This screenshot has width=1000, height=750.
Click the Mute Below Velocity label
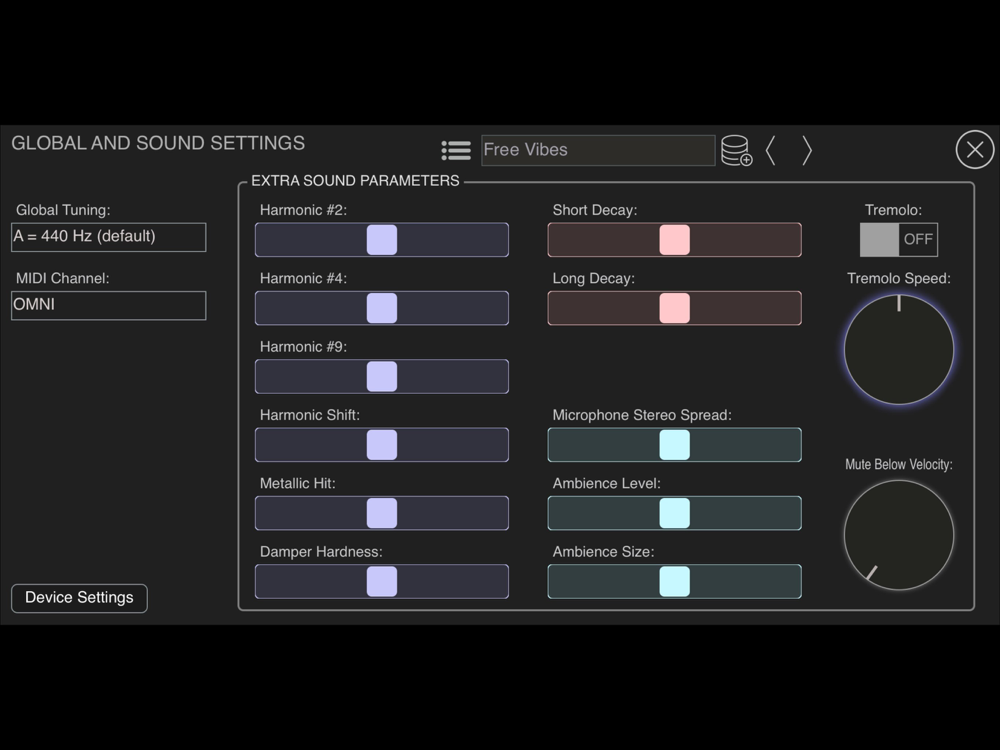[899, 464]
